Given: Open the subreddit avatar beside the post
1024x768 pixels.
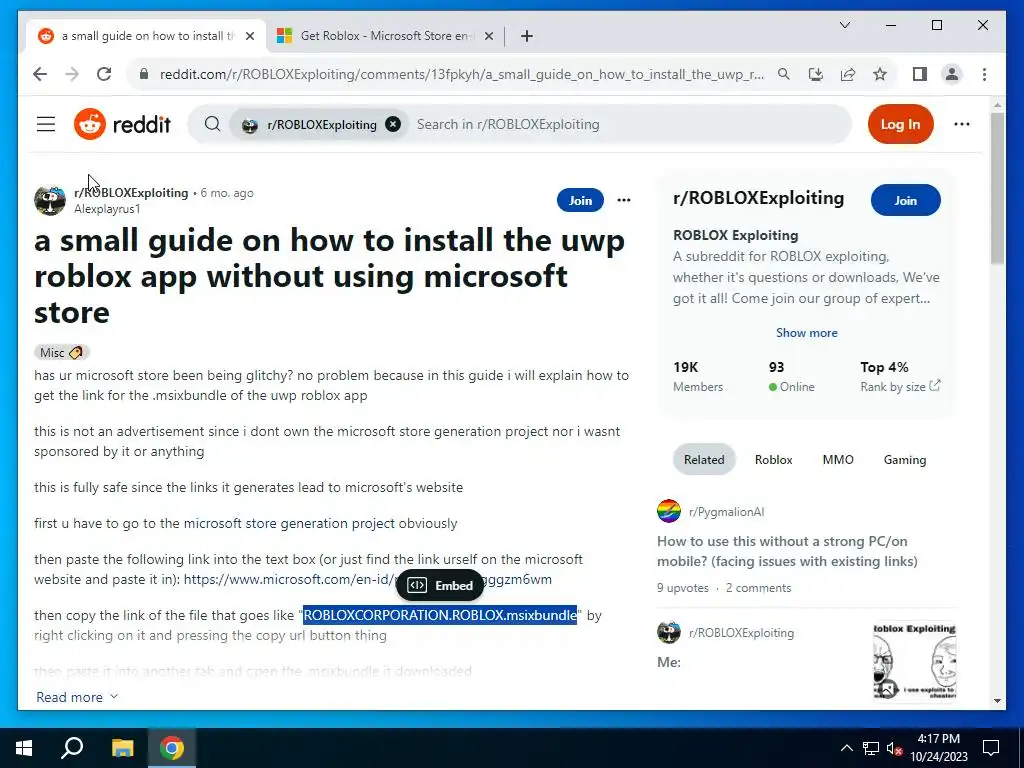Looking at the screenshot, I should pyautogui.click(x=50, y=200).
